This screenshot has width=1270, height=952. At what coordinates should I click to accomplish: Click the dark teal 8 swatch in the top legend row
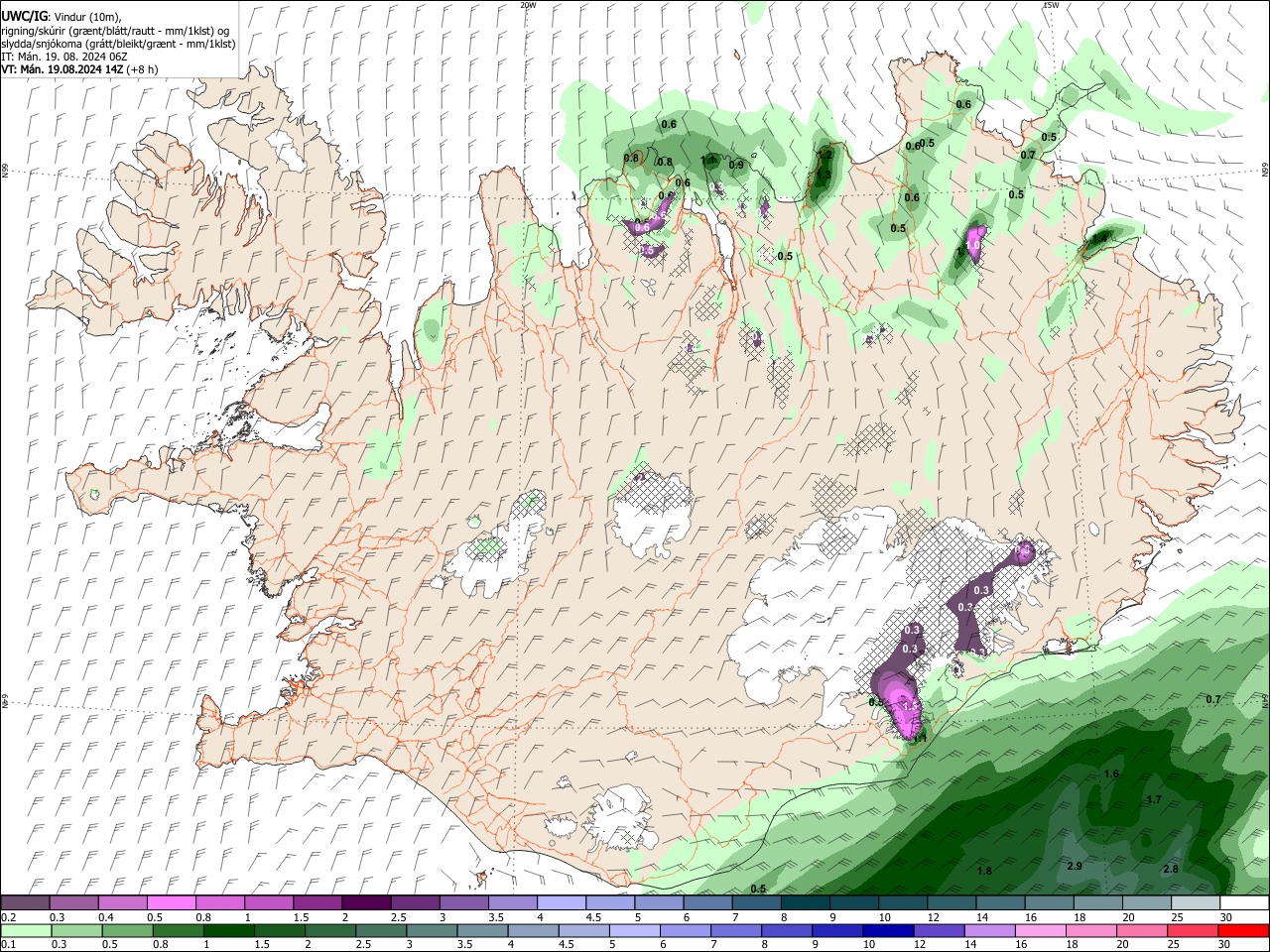click(x=805, y=903)
